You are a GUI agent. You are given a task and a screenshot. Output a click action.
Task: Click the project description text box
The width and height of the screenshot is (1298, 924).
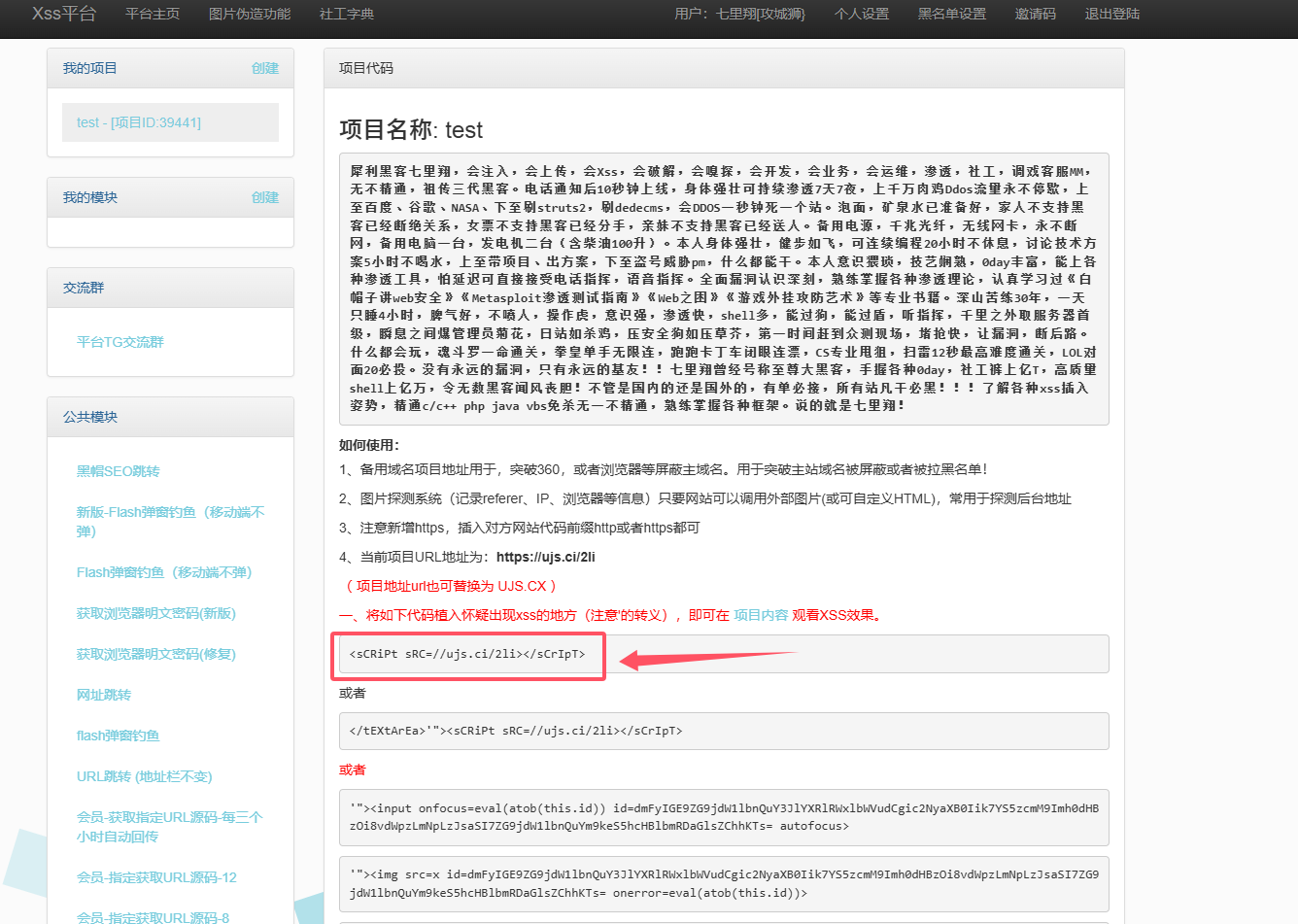pos(724,289)
